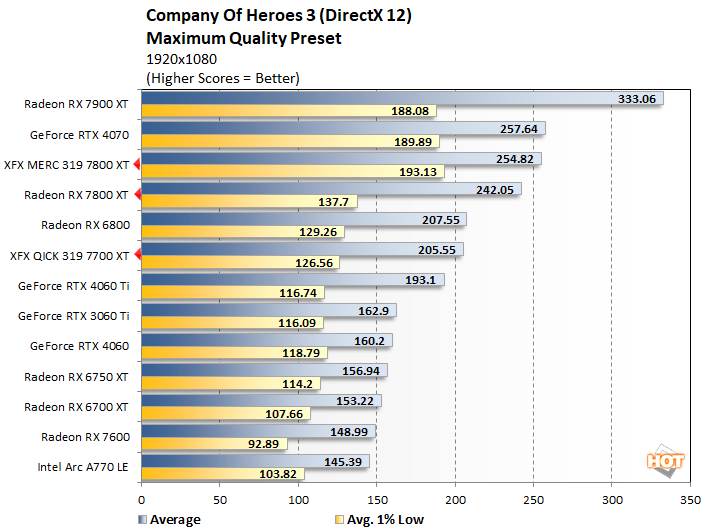Click the 116.74 1% low value
This screenshot has width=708, height=528.
click(x=298, y=293)
